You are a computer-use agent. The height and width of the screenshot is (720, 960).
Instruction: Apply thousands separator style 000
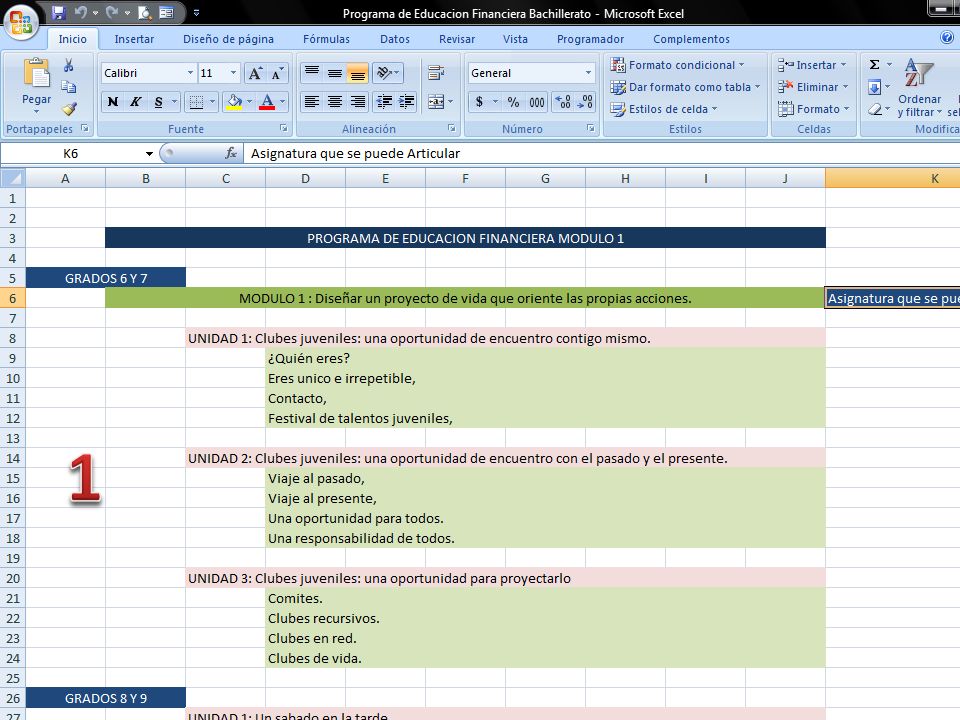[537, 102]
